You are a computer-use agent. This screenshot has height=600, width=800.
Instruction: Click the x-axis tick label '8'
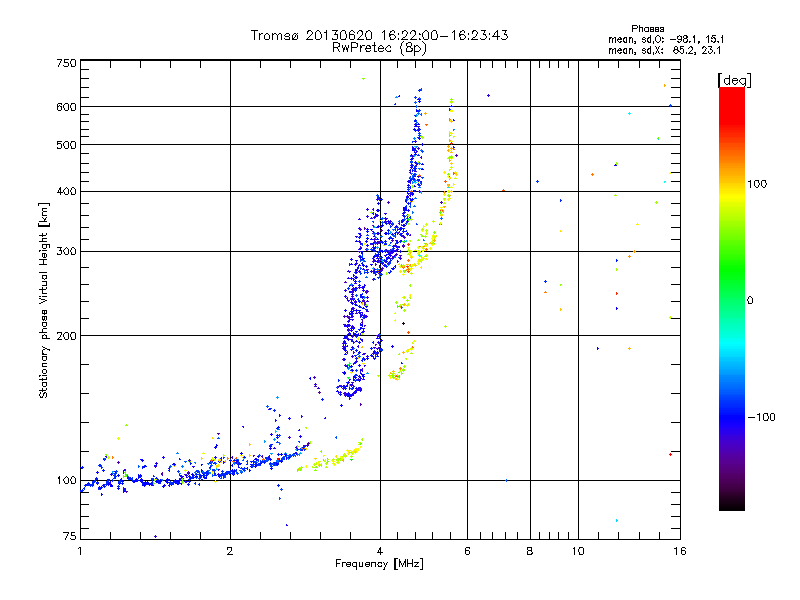530,551
